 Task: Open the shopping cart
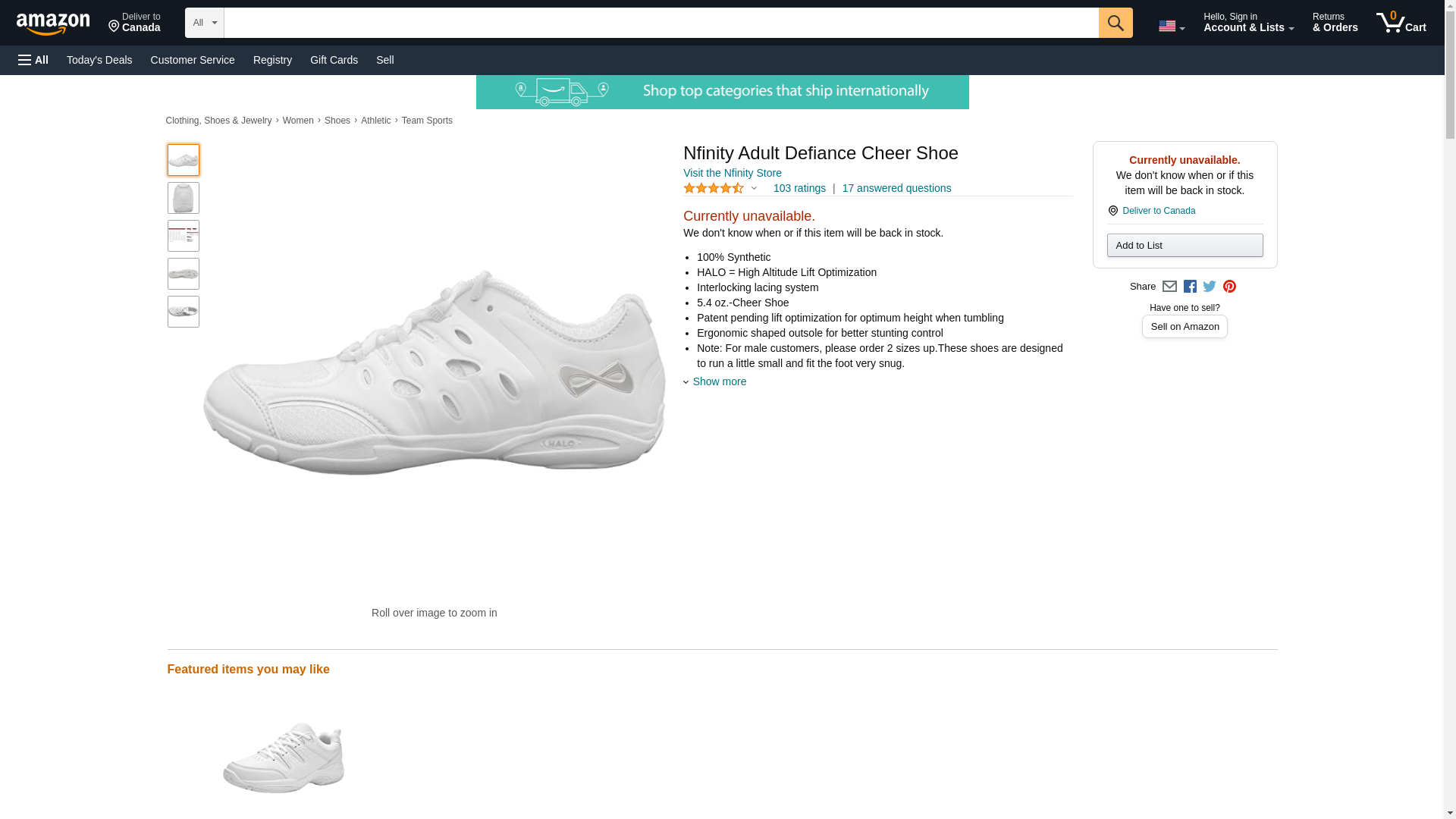pyautogui.click(x=1401, y=23)
